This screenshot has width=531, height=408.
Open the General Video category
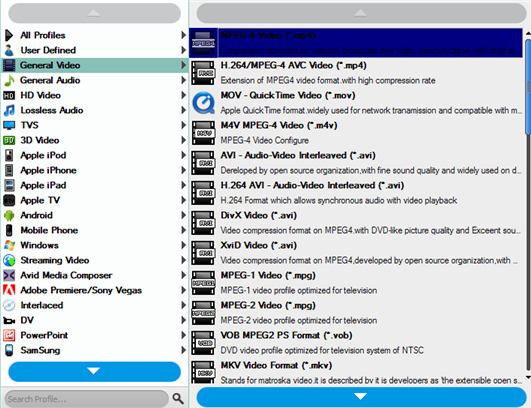[95, 65]
